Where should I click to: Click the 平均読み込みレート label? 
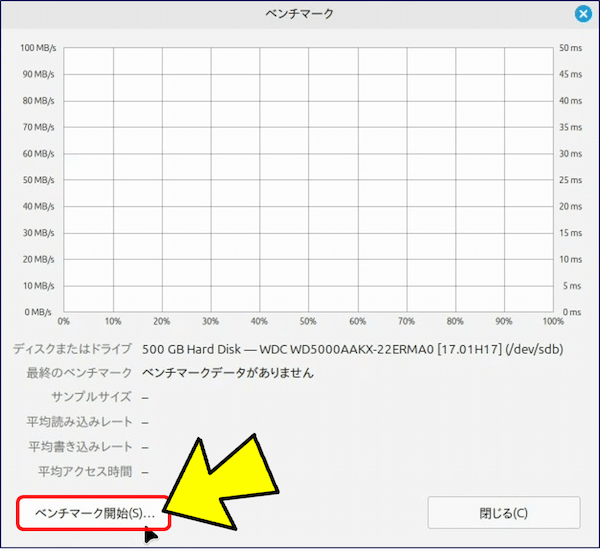[x=80, y=422]
